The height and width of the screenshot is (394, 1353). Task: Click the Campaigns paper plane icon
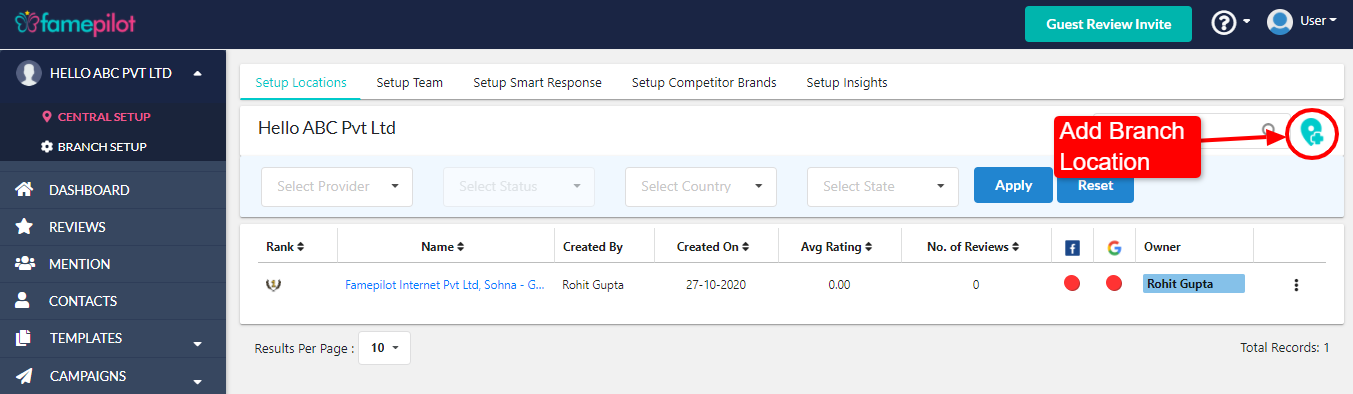pos(25,376)
